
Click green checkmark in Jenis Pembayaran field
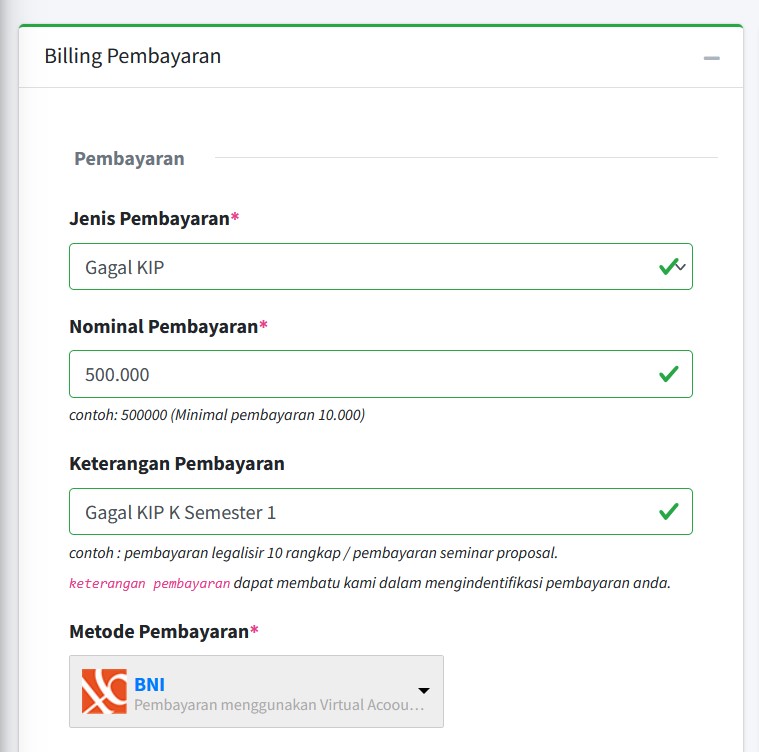pyautogui.click(x=667, y=267)
